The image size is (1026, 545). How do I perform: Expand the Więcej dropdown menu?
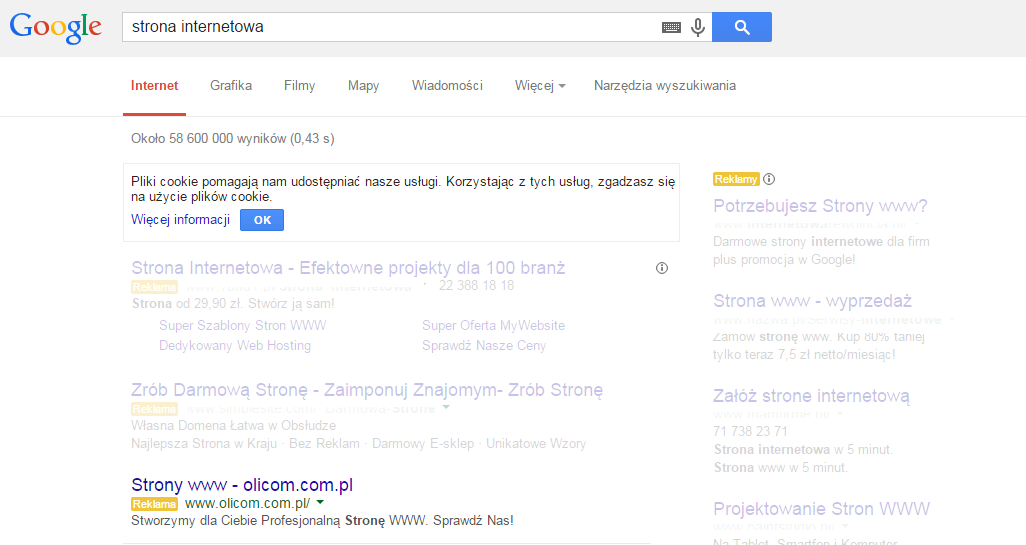click(x=540, y=86)
